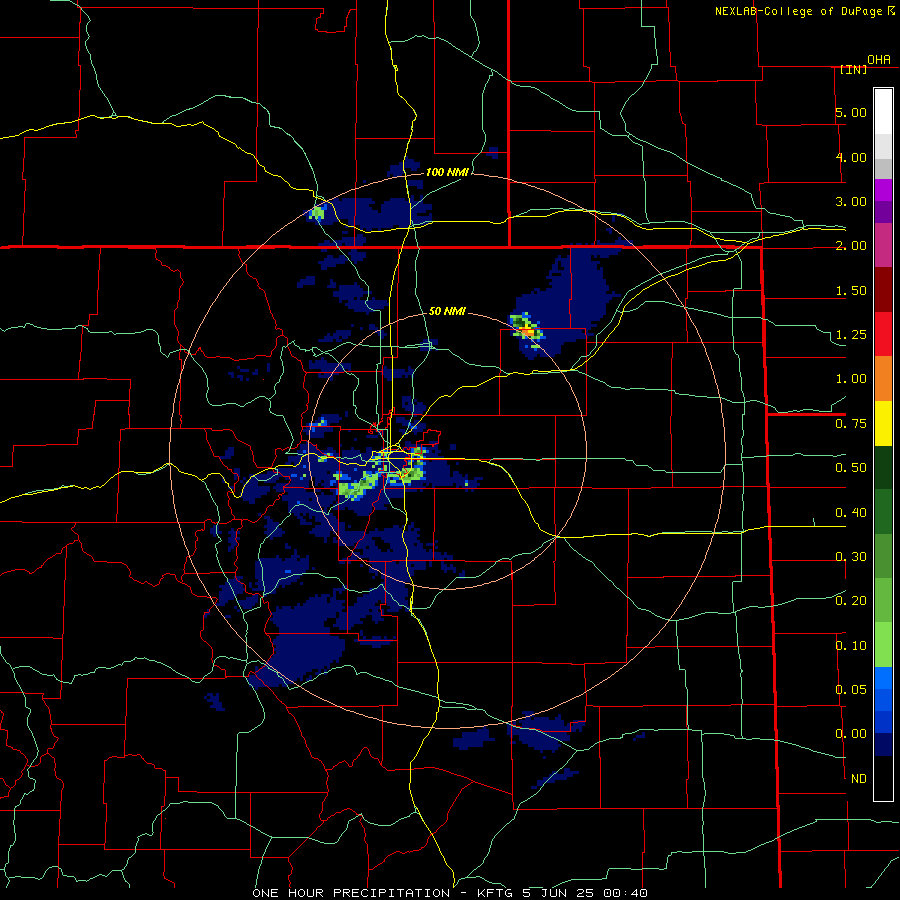Click the 4.00 legend value
The image size is (900, 900).
(x=851, y=157)
